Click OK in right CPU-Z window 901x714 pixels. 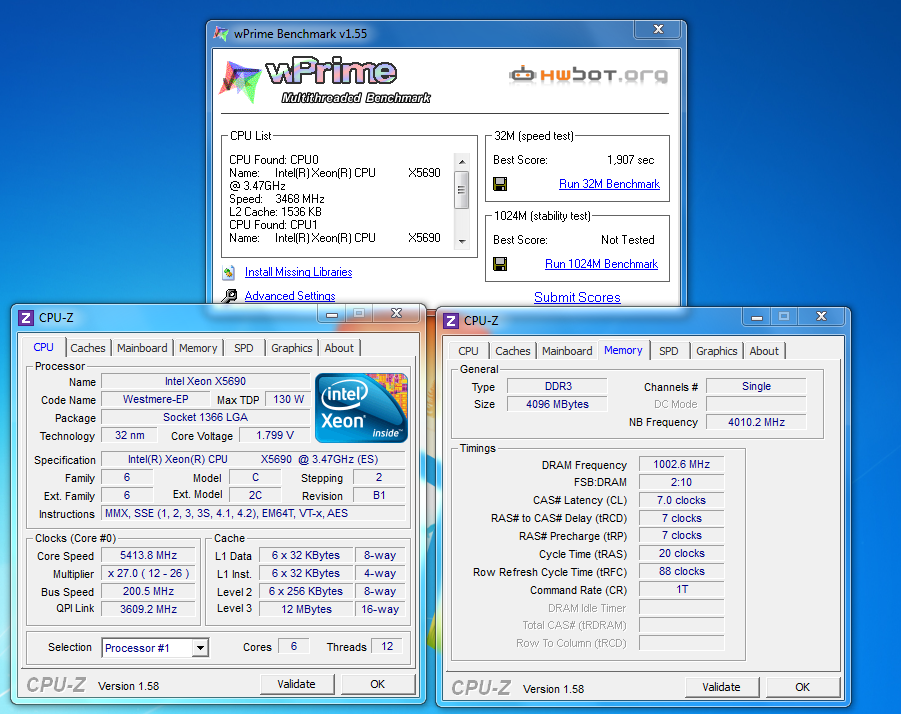802,687
